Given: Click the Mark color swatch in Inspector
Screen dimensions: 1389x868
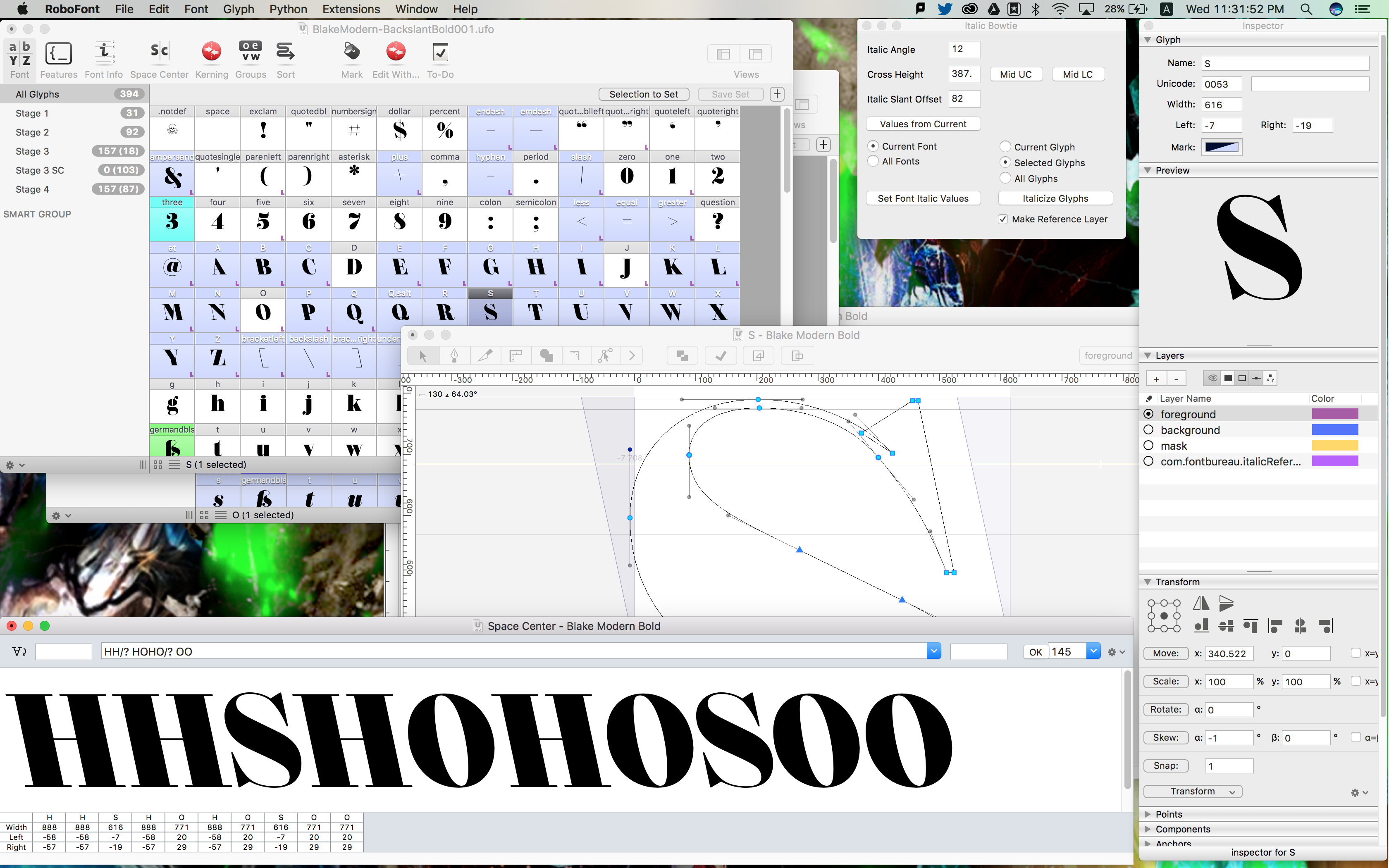Looking at the screenshot, I should [1222, 148].
